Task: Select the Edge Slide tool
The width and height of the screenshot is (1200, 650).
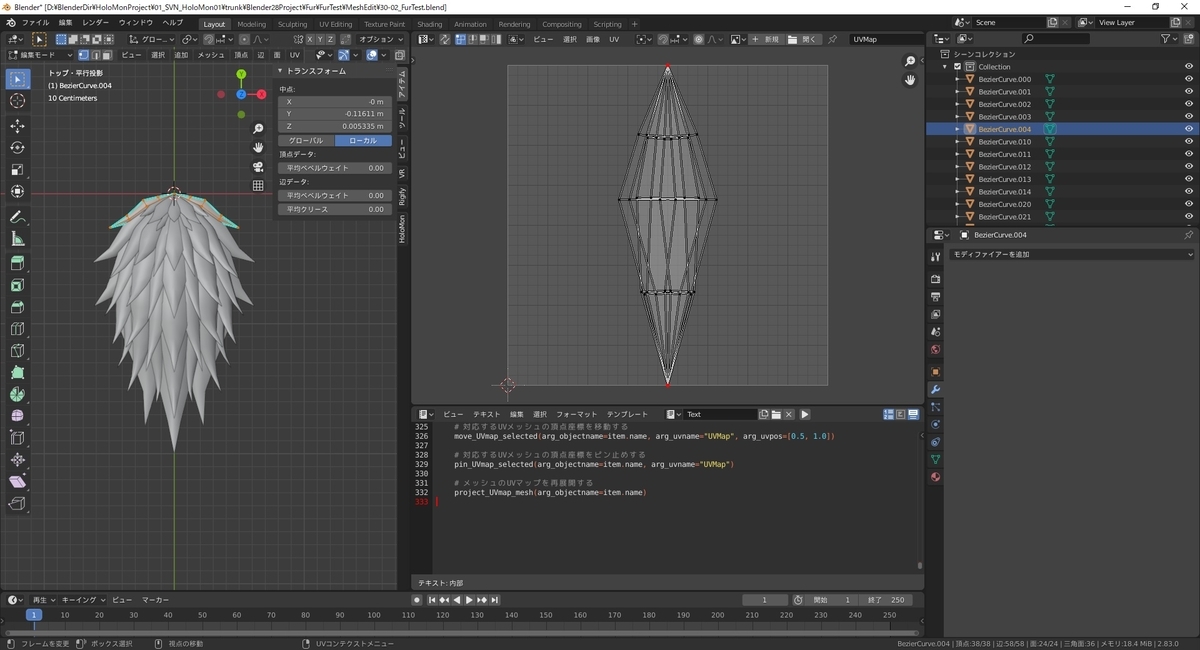Action: (17, 438)
